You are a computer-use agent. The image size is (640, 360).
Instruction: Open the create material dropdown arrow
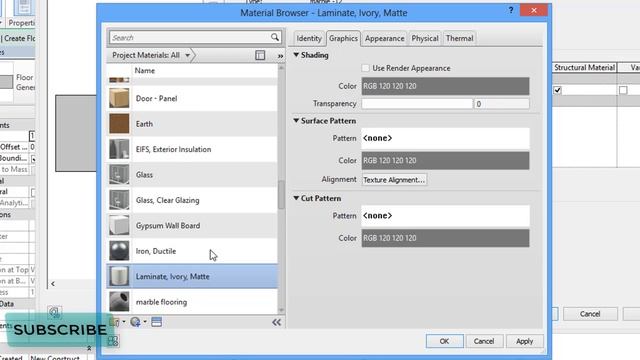click(x=145, y=322)
